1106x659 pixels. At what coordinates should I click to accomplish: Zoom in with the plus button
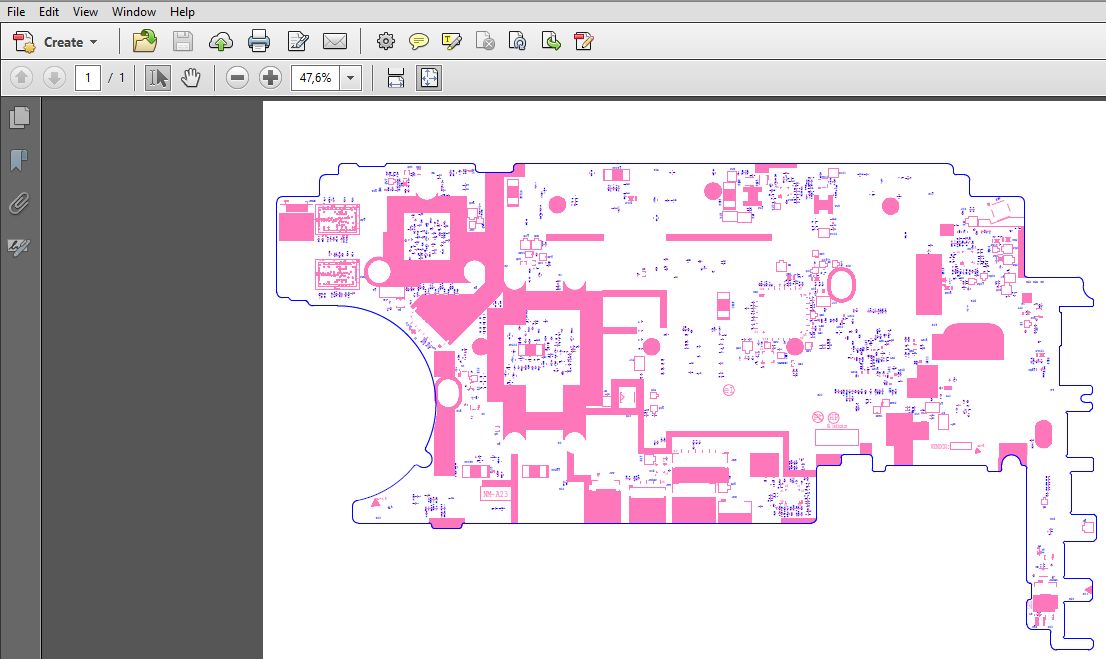(x=270, y=78)
